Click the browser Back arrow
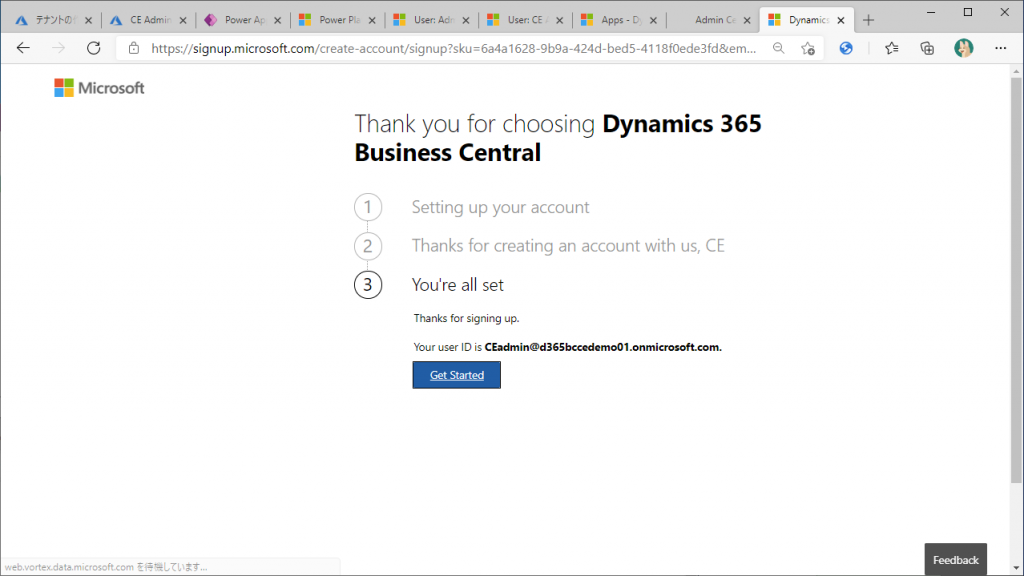This screenshot has height=576, width=1024. tap(23, 48)
